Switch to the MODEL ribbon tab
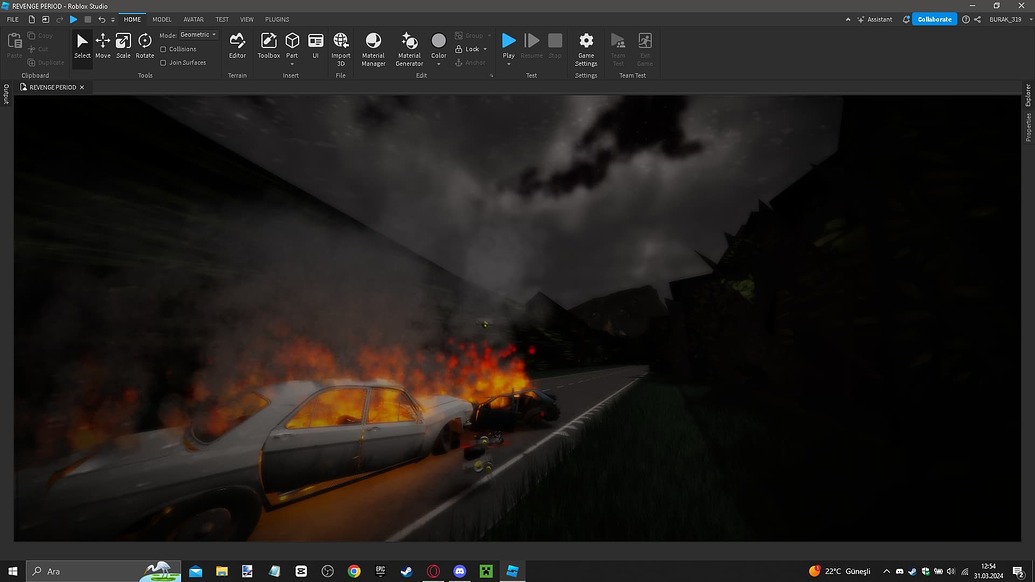 point(161,18)
